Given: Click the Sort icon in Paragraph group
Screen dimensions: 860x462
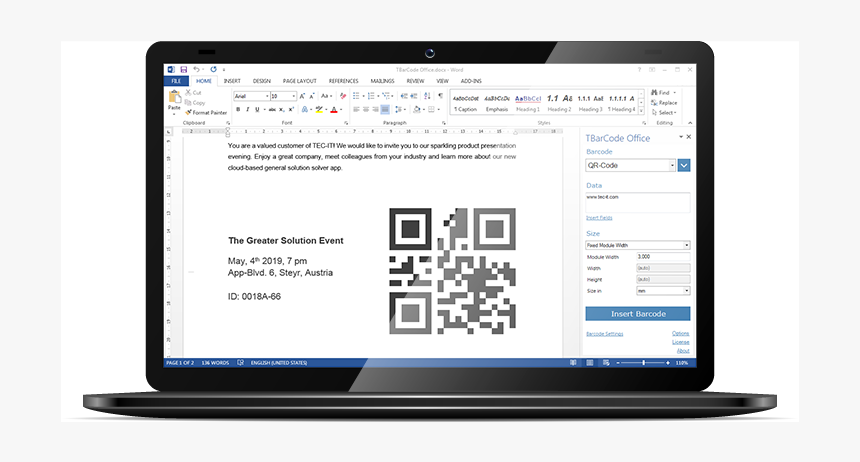Looking at the screenshot, I should tap(427, 96).
